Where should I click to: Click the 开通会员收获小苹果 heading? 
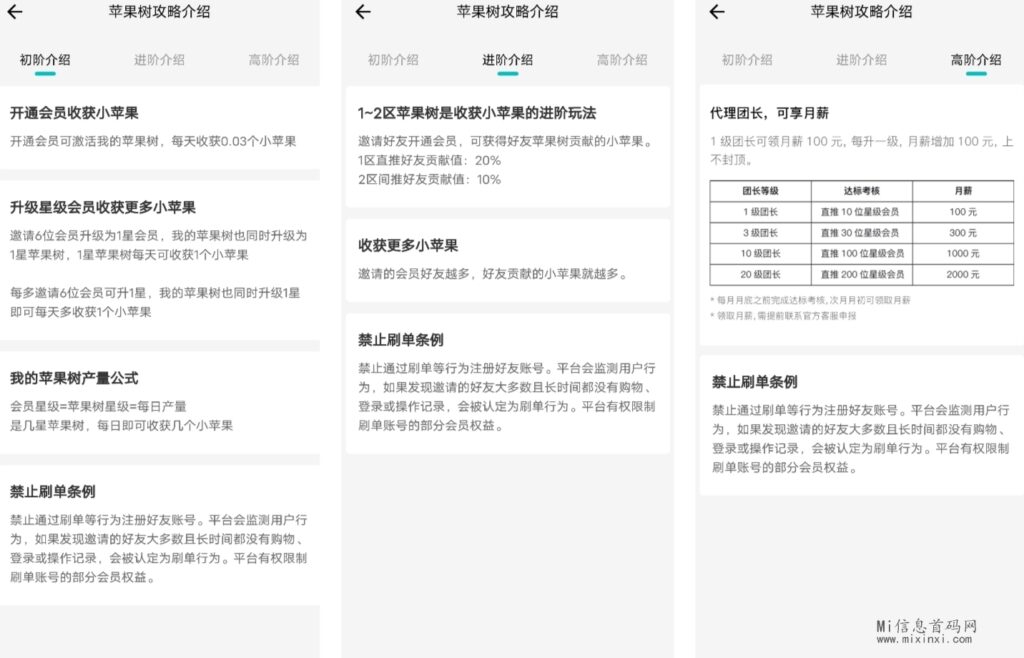(74, 113)
